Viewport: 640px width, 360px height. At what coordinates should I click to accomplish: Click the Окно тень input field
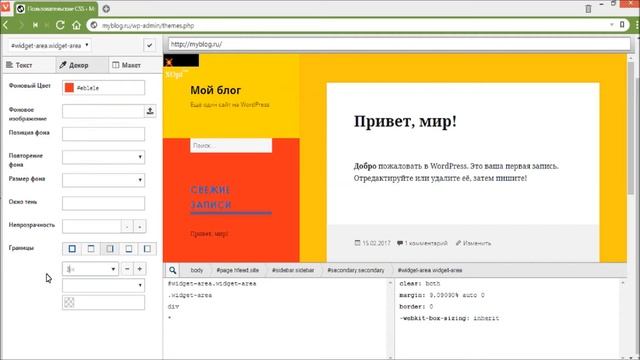click(104, 203)
